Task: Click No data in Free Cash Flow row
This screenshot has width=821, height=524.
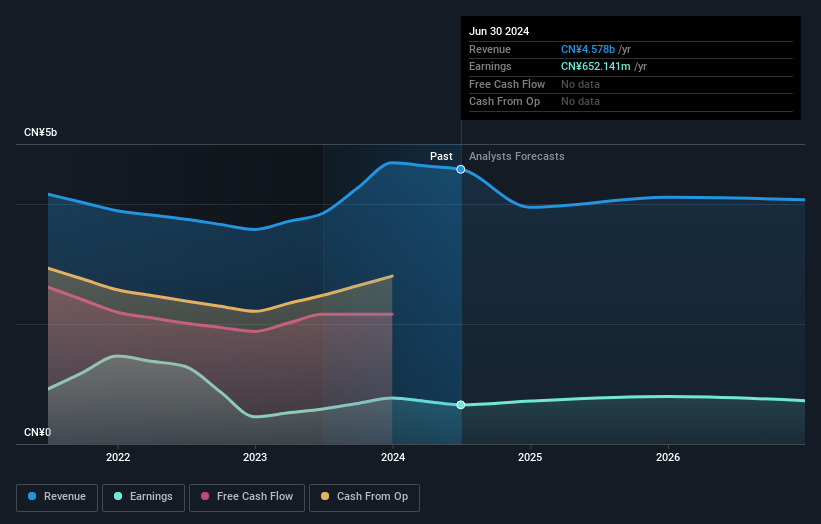Action: [x=580, y=84]
